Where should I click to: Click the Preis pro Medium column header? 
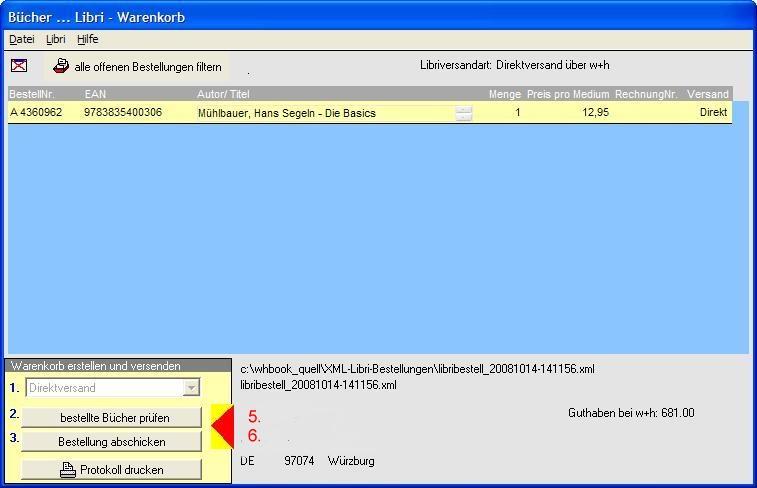click(568, 94)
